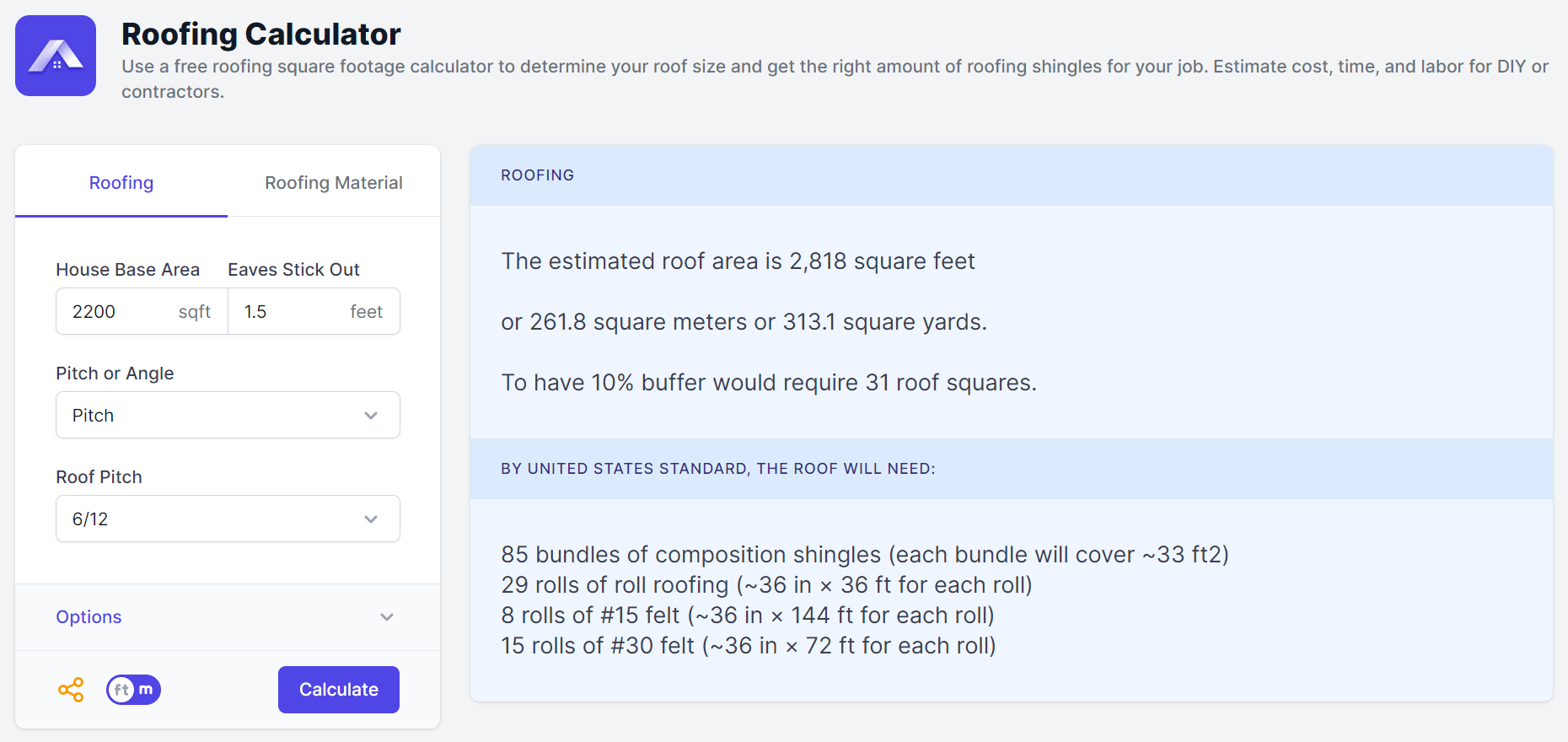Click the estimated roof area result text

[738, 261]
